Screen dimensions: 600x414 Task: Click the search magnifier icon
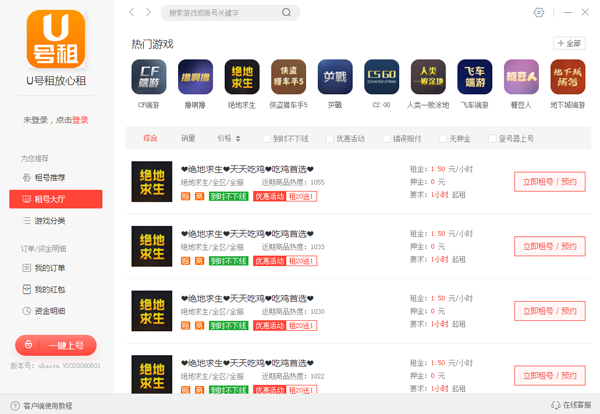(286, 13)
